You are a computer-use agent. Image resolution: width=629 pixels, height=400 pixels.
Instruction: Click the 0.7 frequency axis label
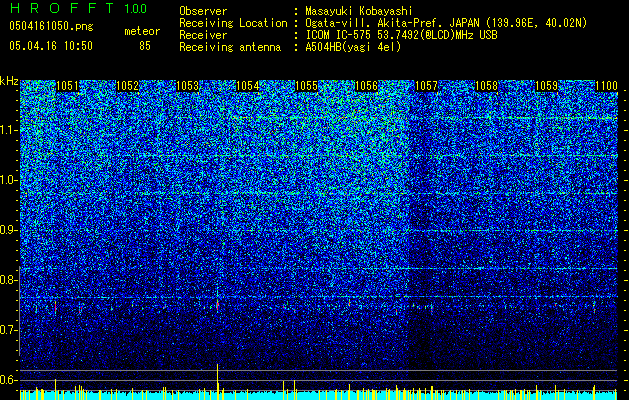click(x=9, y=330)
